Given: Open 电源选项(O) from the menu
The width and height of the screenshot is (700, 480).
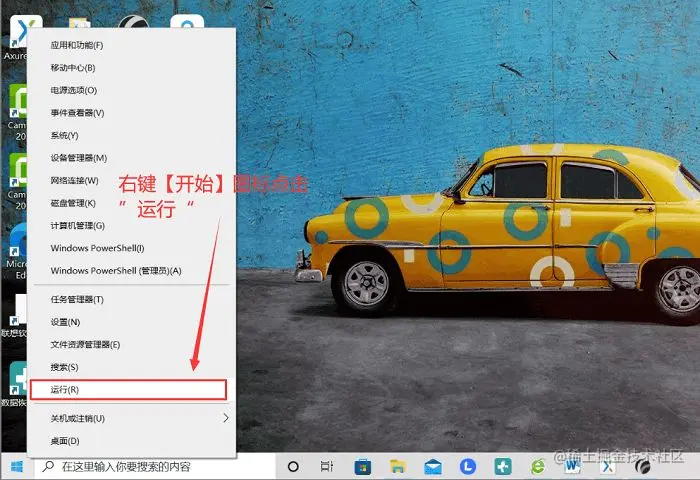Looking at the screenshot, I should tap(131, 90).
